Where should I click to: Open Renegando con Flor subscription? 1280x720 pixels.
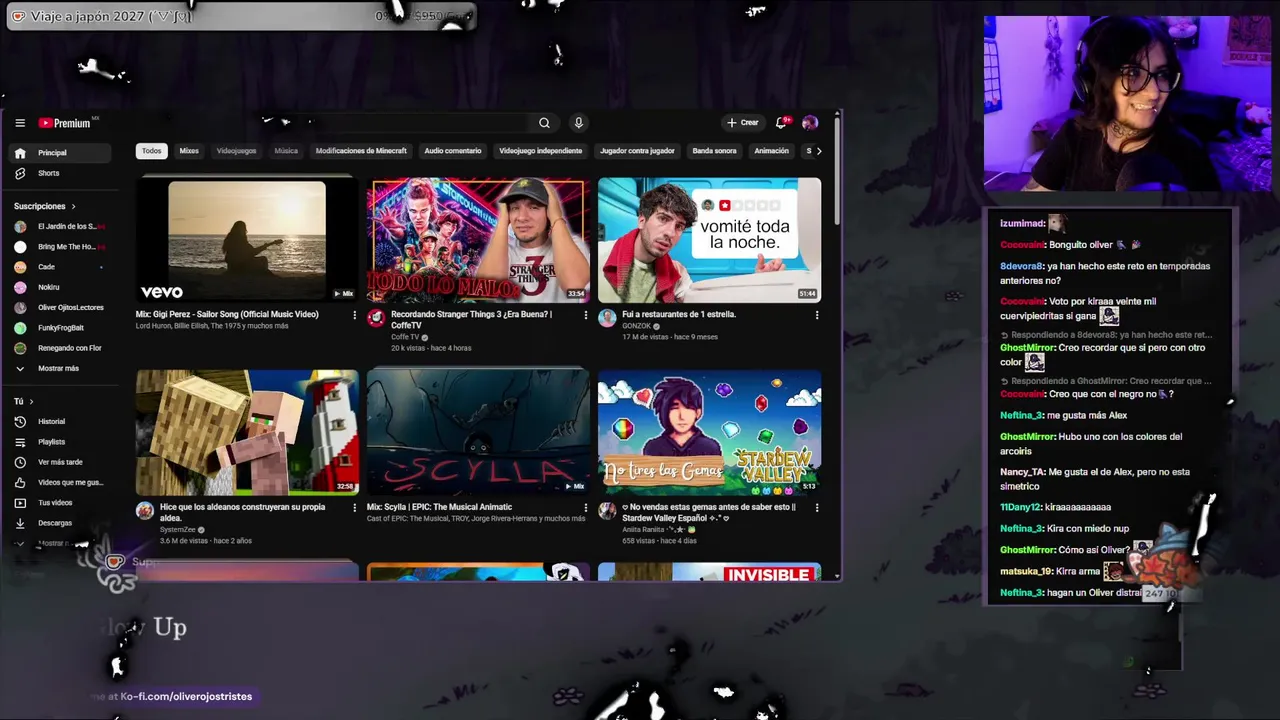(62, 348)
